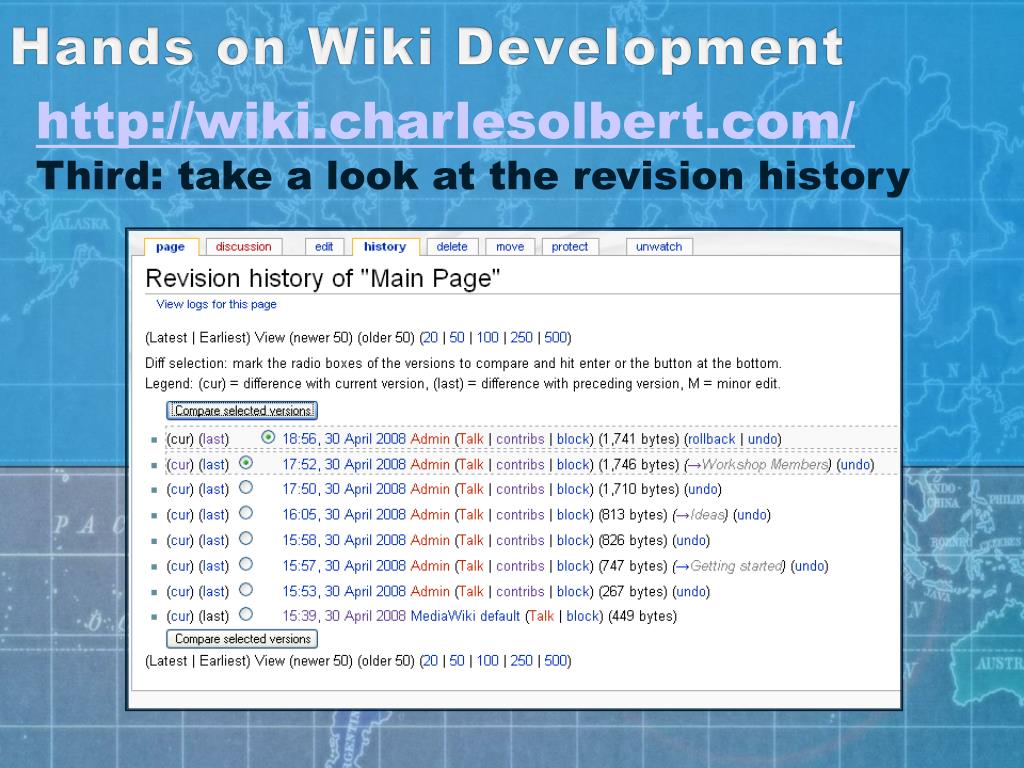Click rollback on the 18:56 revision
Screen dimensions: 1024x768
click(x=712, y=439)
